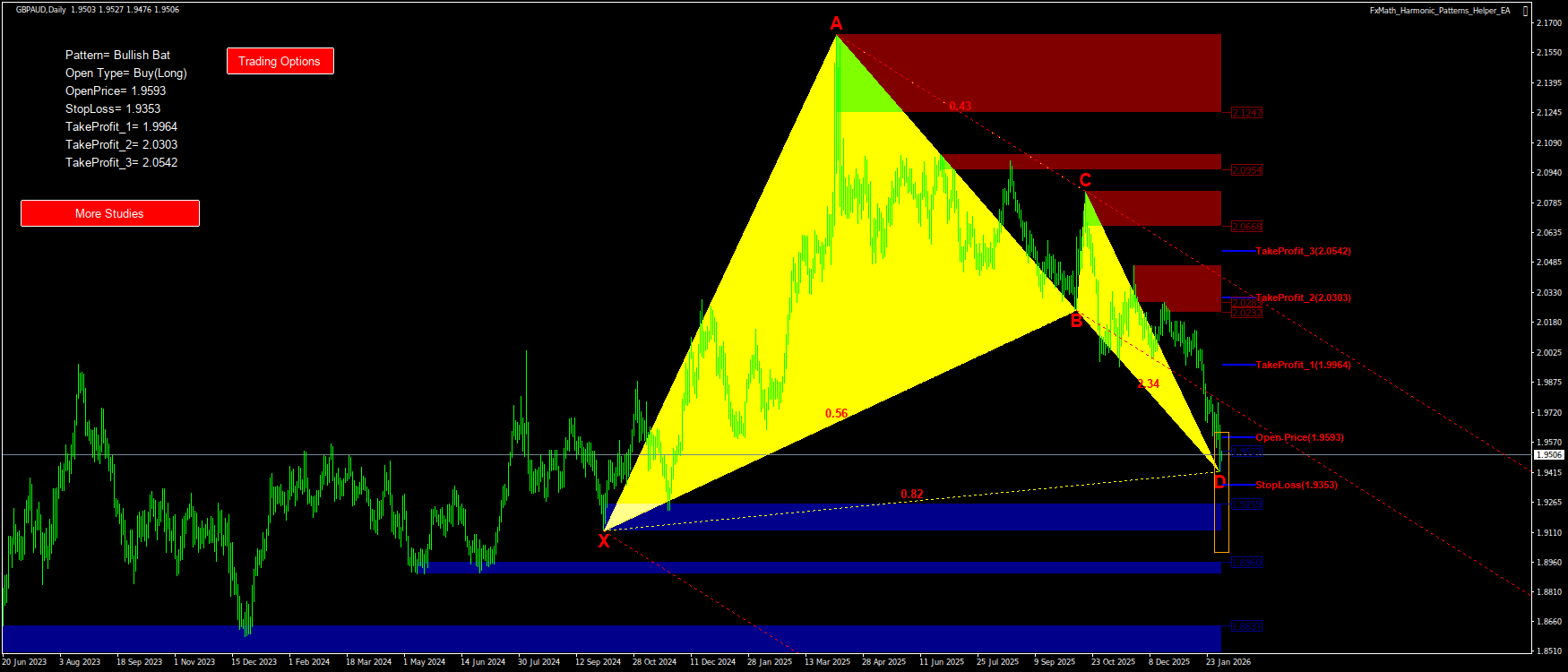
Task: Select the 'Open Type= Buy(Long)' info line
Action: pyautogui.click(x=125, y=73)
